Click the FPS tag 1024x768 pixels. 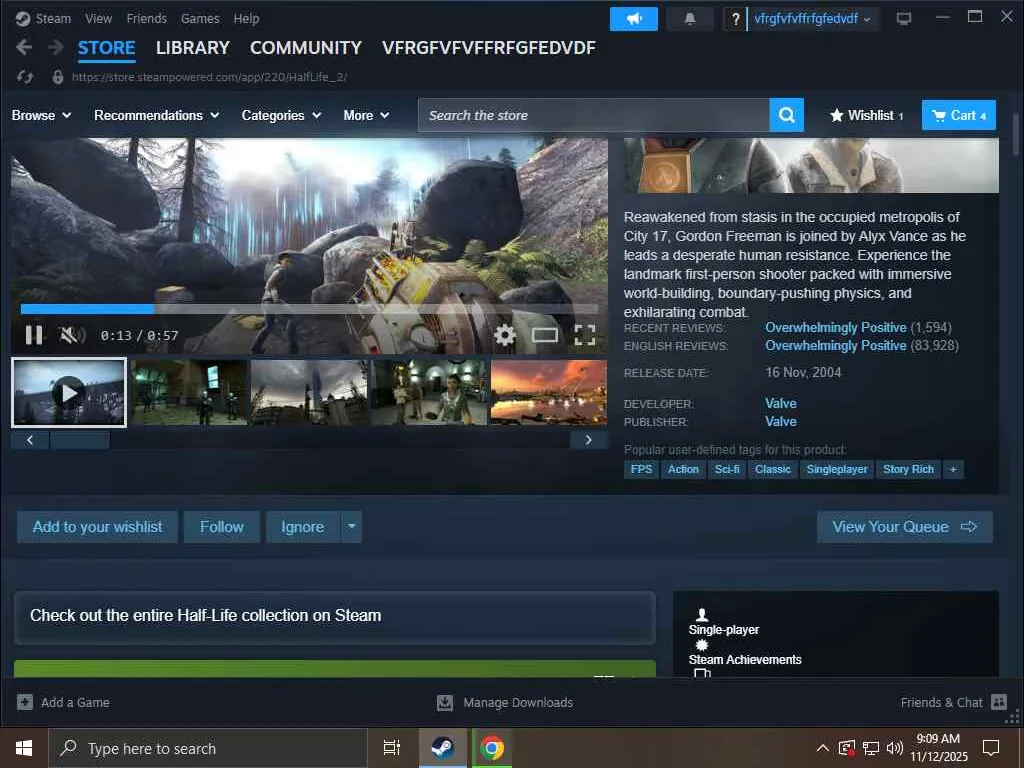pos(641,470)
